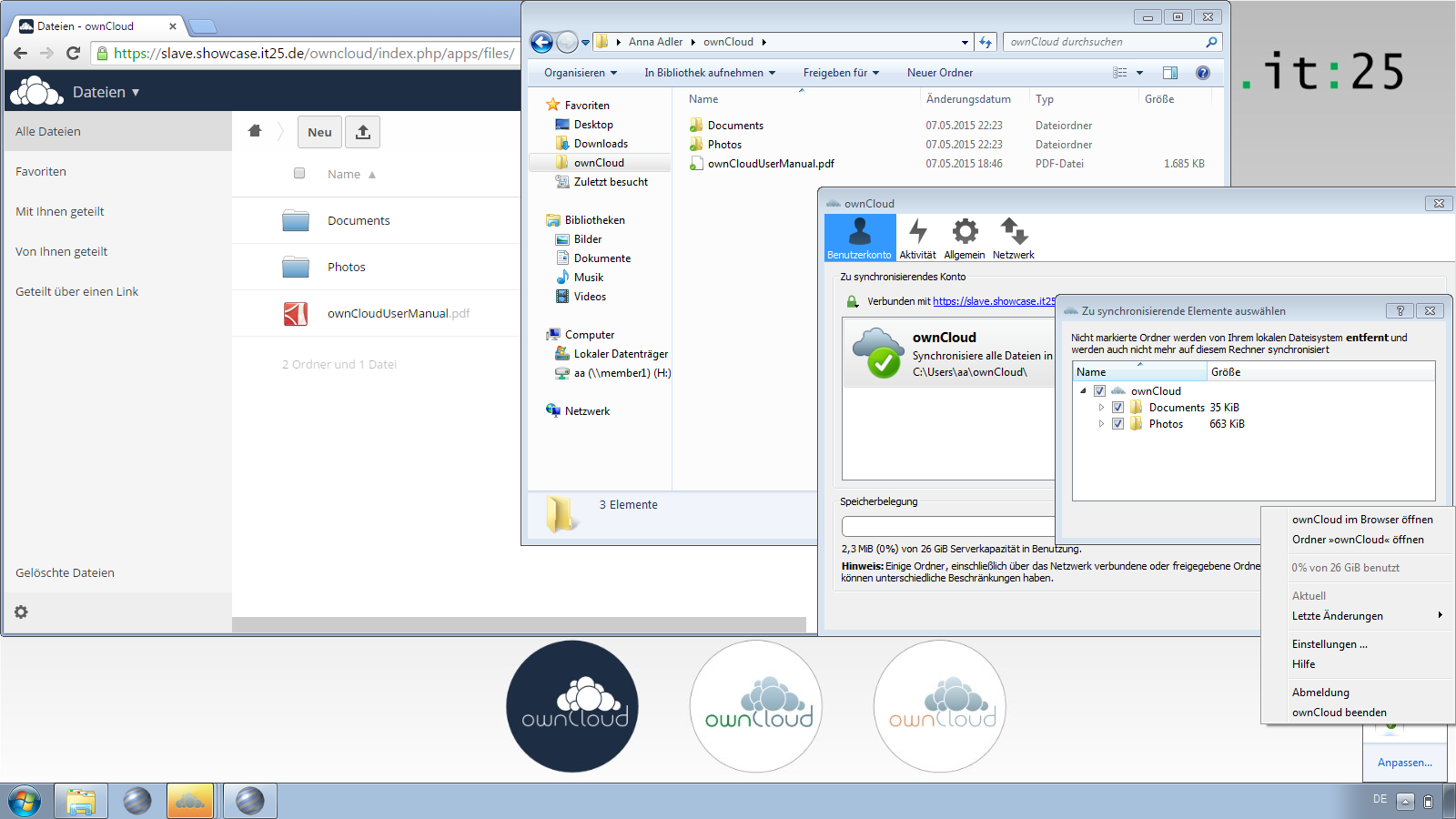The height and width of the screenshot is (819, 1456).
Task: Click the Neu button
Action: pyautogui.click(x=319, y=132)
